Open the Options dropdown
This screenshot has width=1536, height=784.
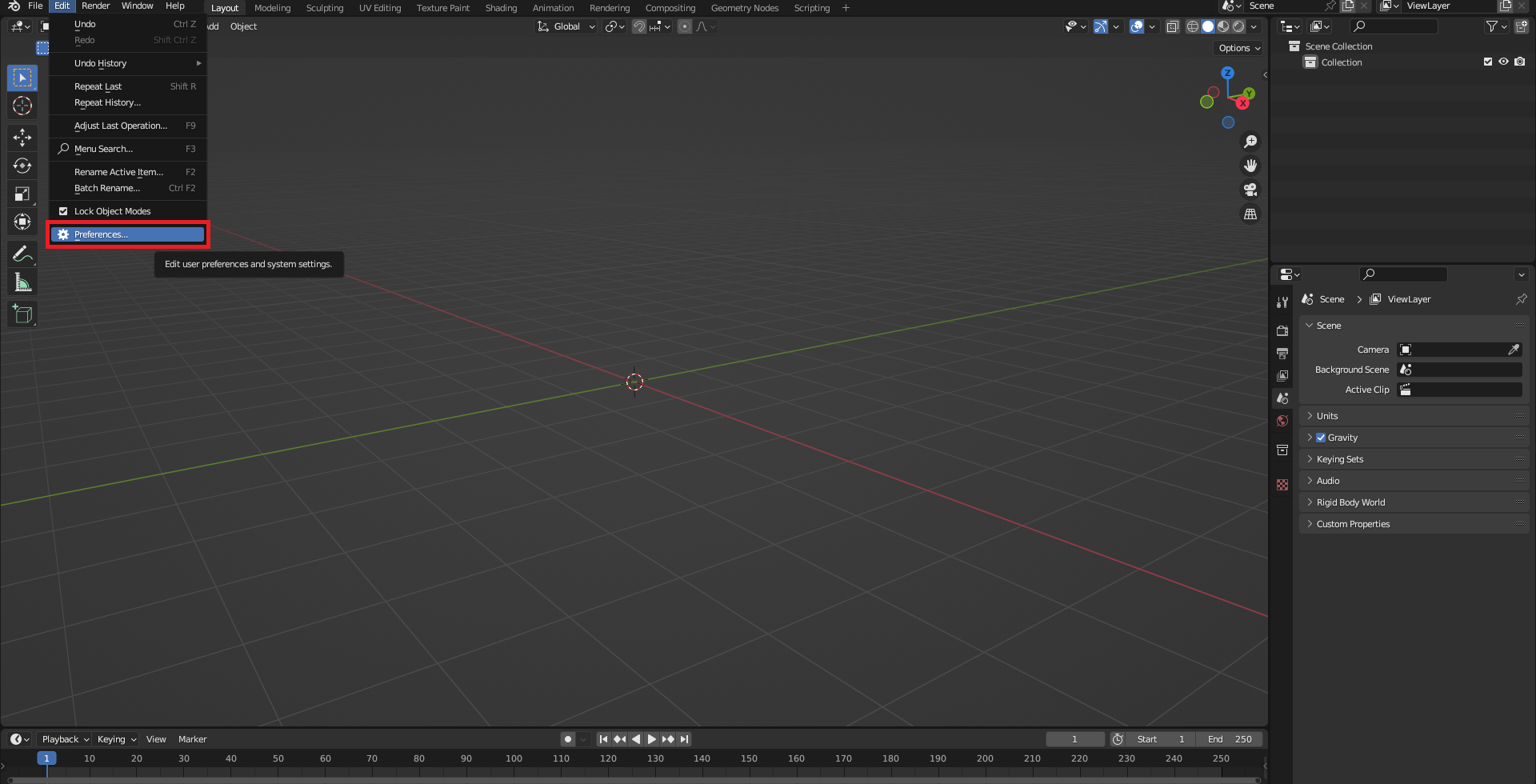point(1239,48)
